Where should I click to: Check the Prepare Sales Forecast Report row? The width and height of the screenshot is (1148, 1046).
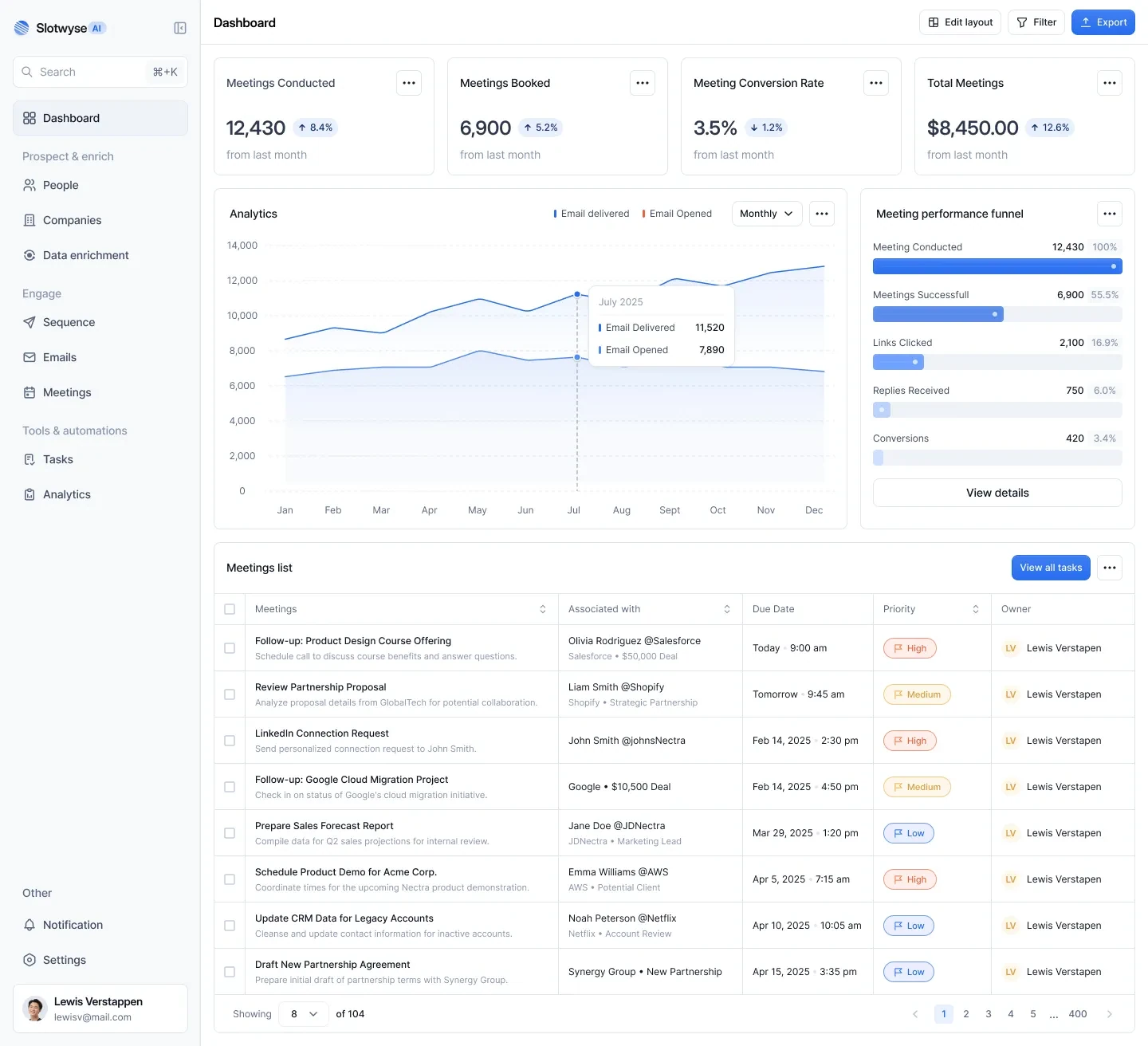pyautogui.click(x=230, y=833)
